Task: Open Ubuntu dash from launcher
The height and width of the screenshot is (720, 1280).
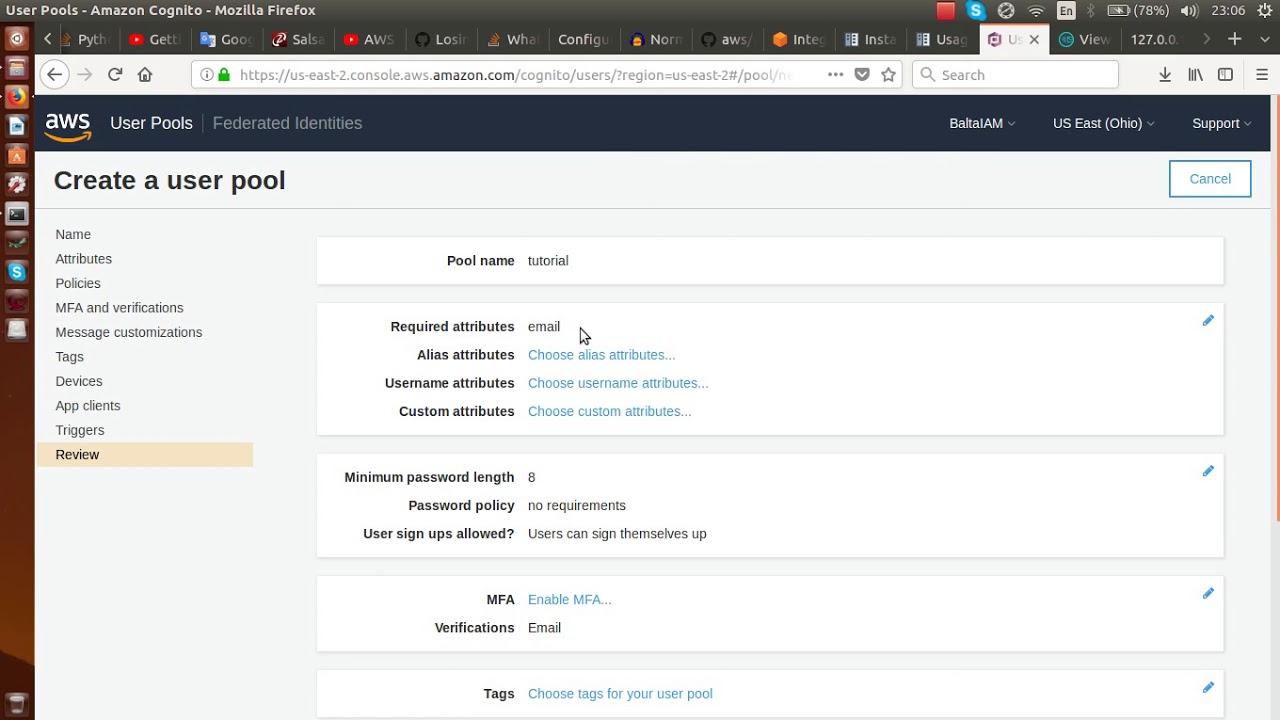Action: point(16,39)
